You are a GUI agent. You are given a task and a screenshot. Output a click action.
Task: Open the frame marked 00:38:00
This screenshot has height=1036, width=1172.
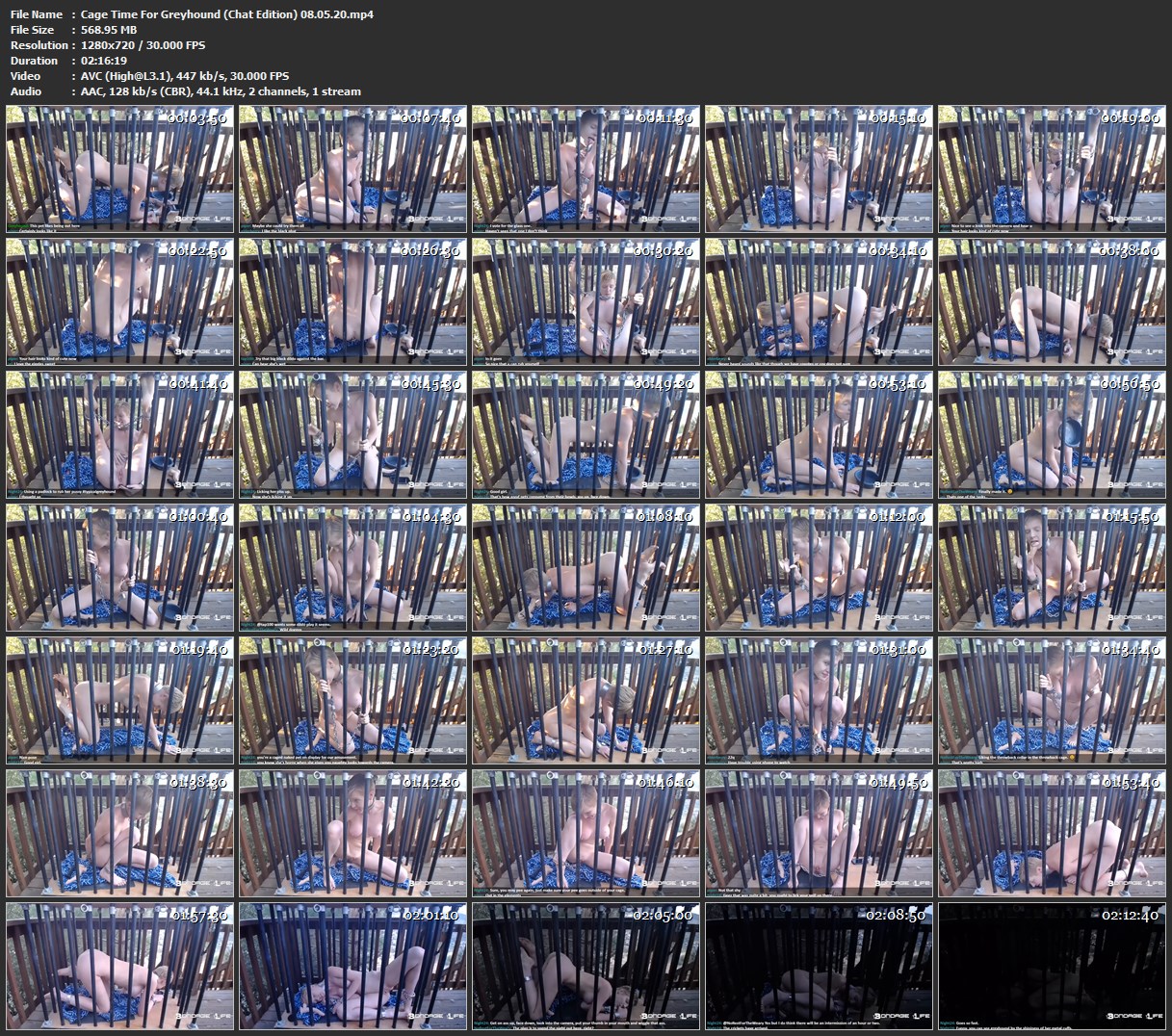1052,301
